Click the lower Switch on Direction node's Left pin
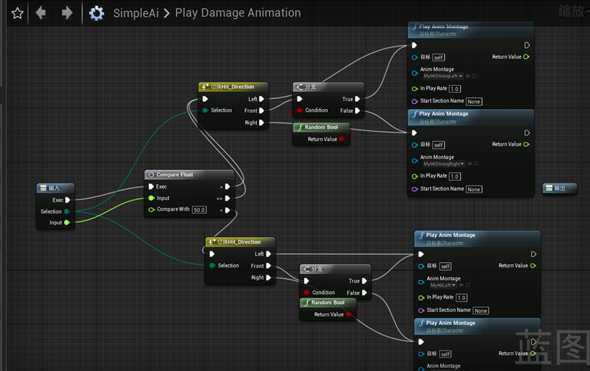 coord(268,254)
